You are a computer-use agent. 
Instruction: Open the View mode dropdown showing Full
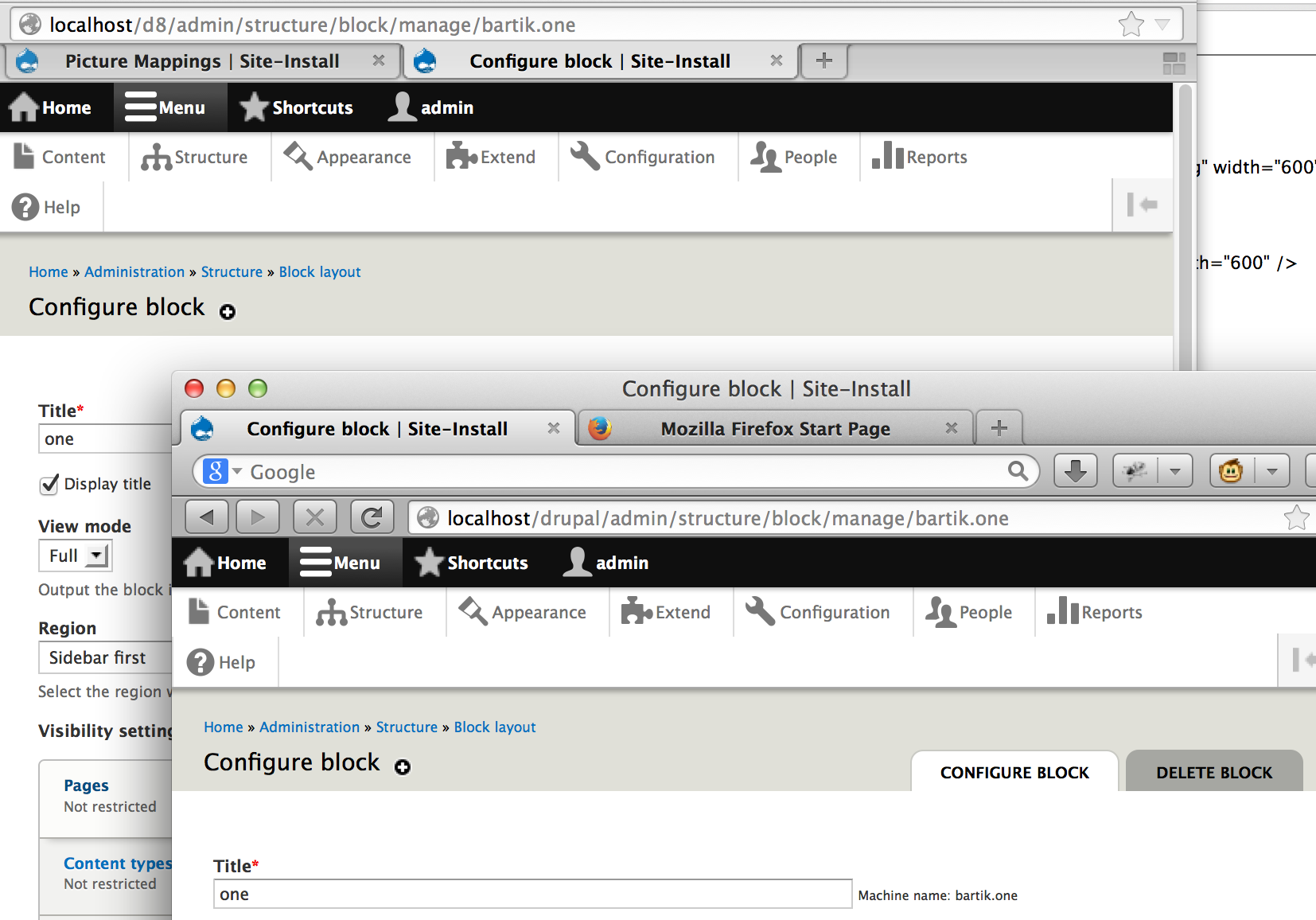tap(75, 556)
